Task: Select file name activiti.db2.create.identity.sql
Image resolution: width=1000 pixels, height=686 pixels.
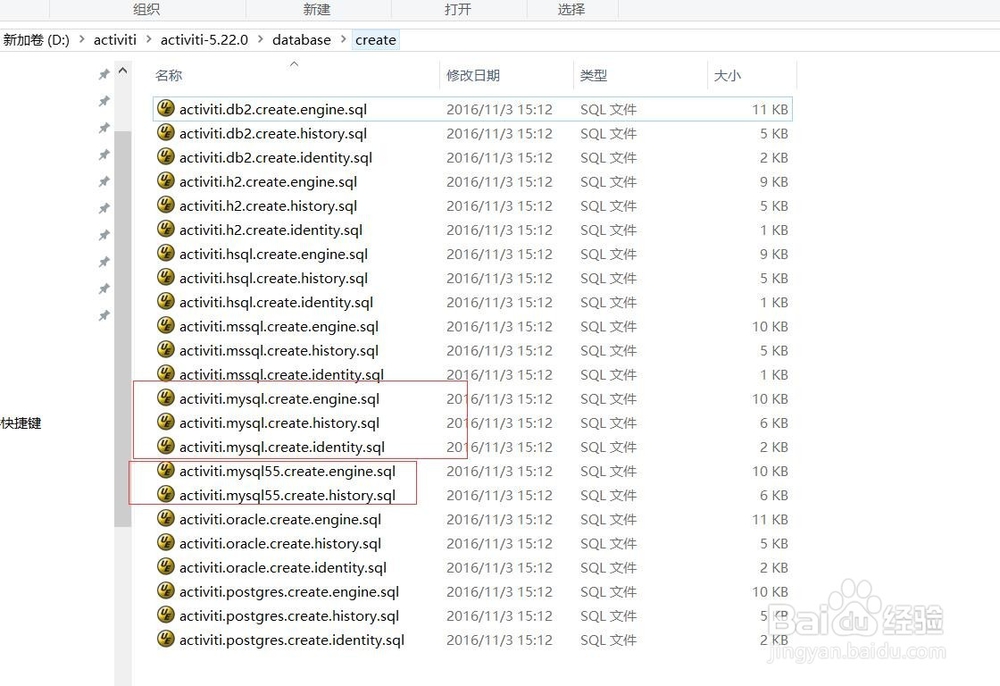Action: point(276,157)
